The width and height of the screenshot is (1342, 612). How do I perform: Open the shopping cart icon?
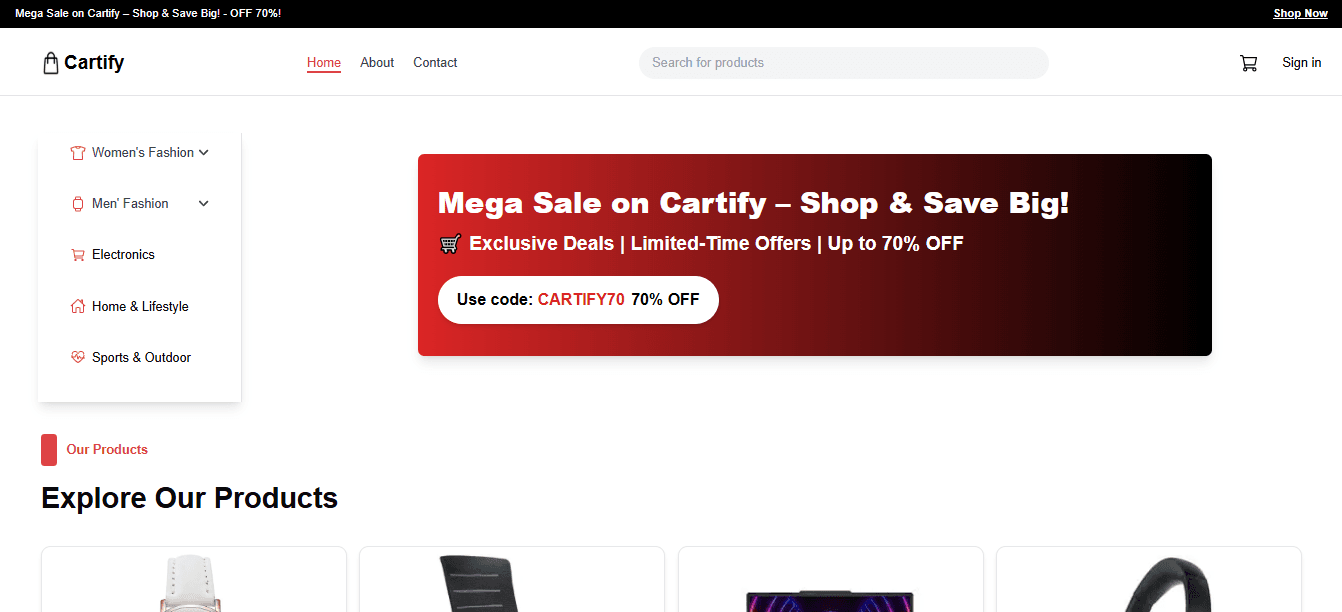[x=1248, y=63]
